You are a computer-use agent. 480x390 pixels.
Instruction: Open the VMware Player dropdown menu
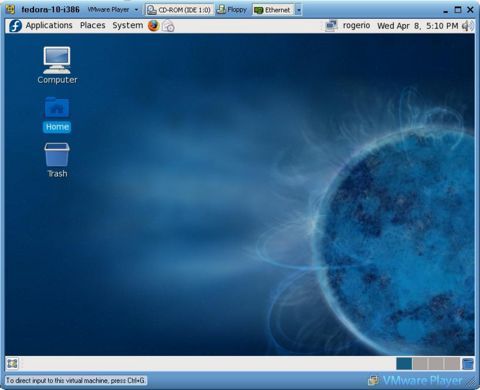[113, 10]
